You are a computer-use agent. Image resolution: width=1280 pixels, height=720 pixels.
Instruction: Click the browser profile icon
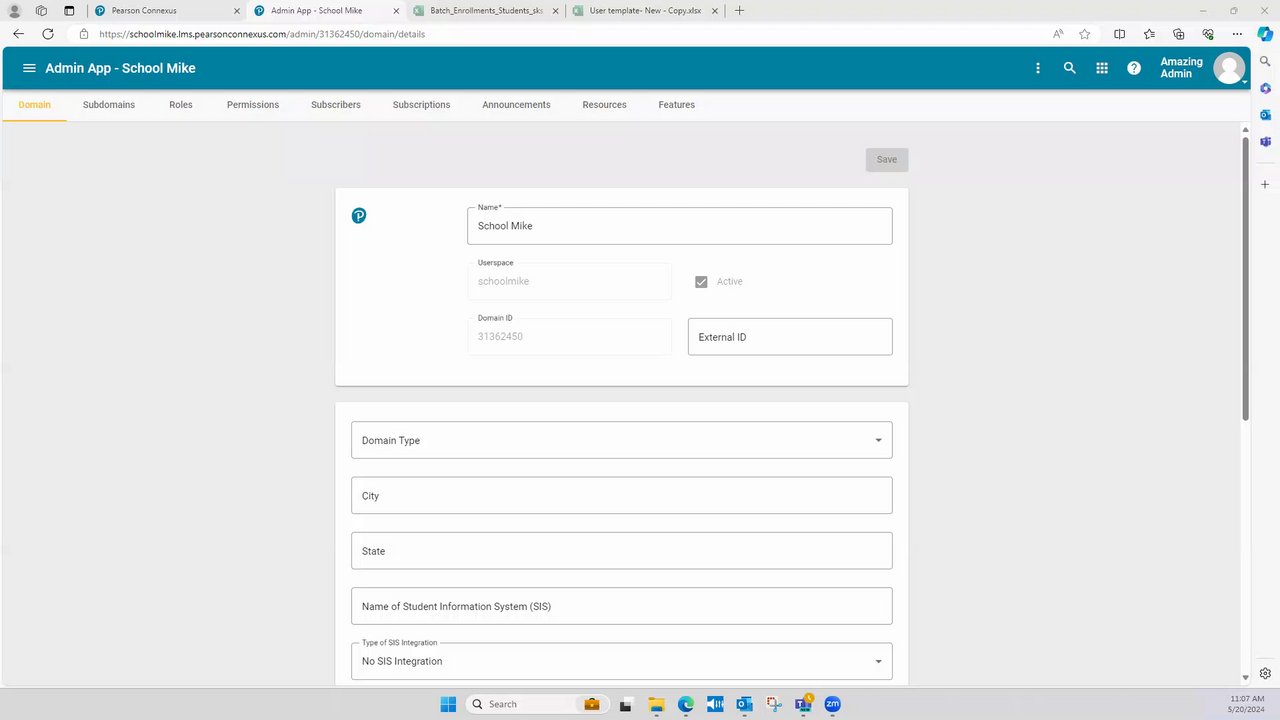pos(14,10)
